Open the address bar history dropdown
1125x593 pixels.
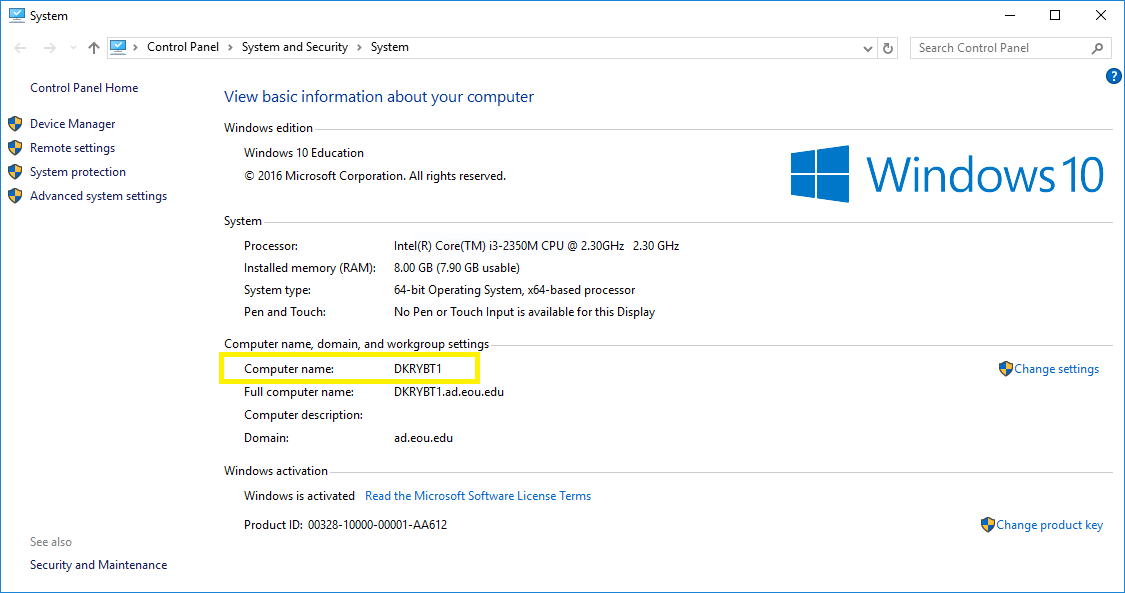[867, 47]
